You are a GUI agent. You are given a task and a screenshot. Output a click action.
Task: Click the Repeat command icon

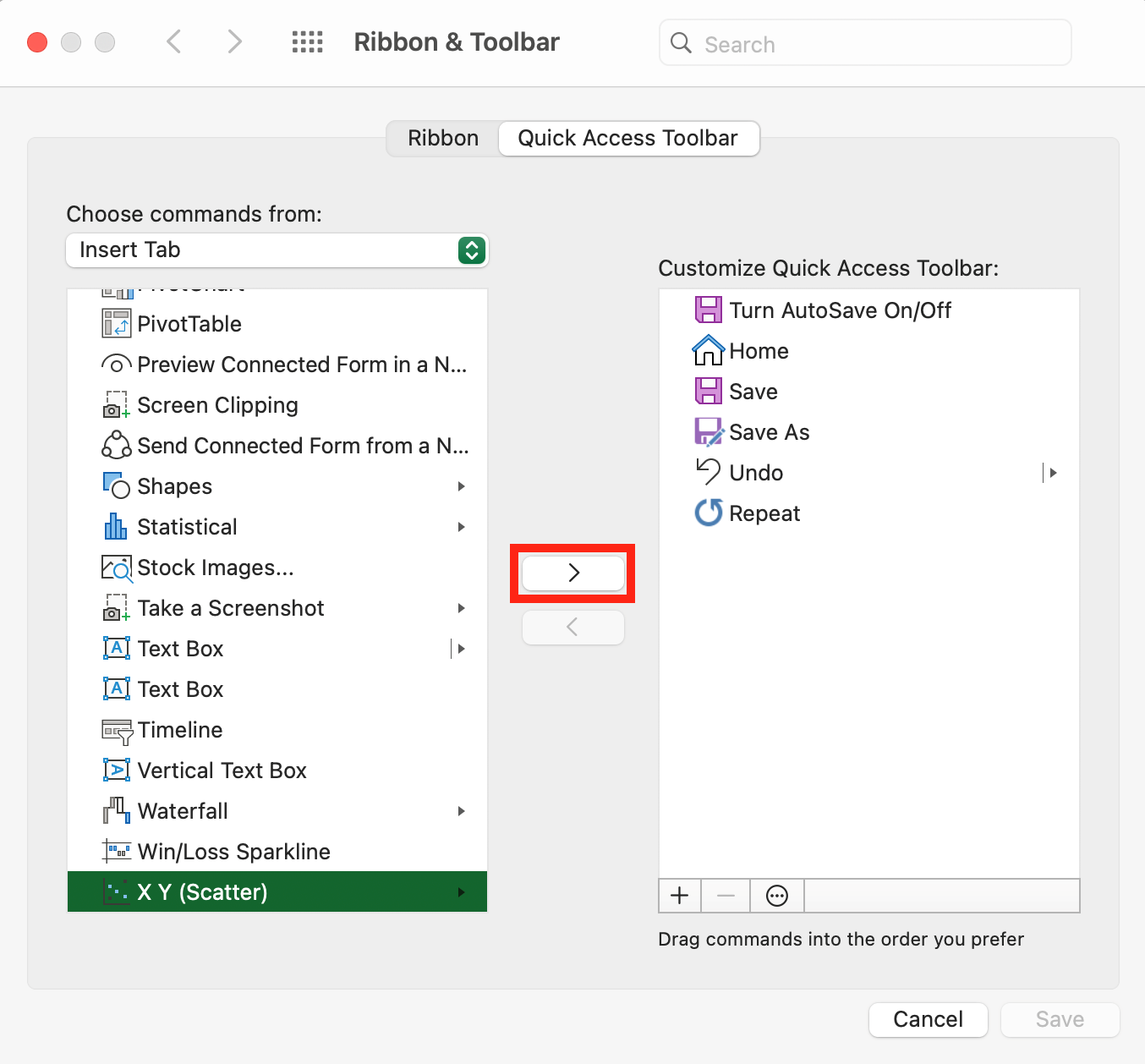tap(708, 513)
